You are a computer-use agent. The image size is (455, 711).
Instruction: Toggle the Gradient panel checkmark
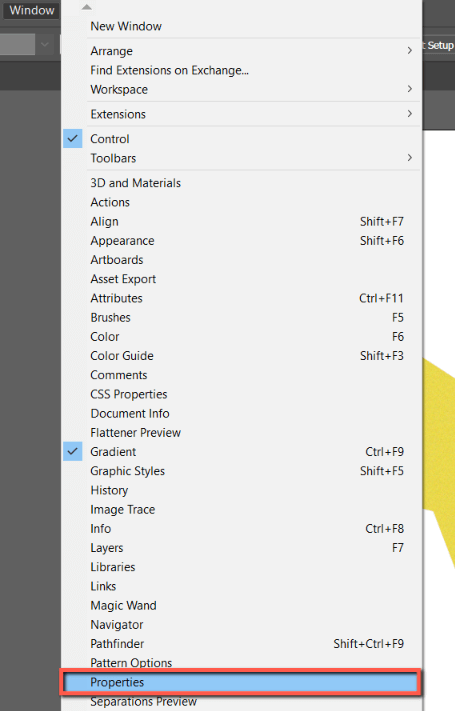73,452
